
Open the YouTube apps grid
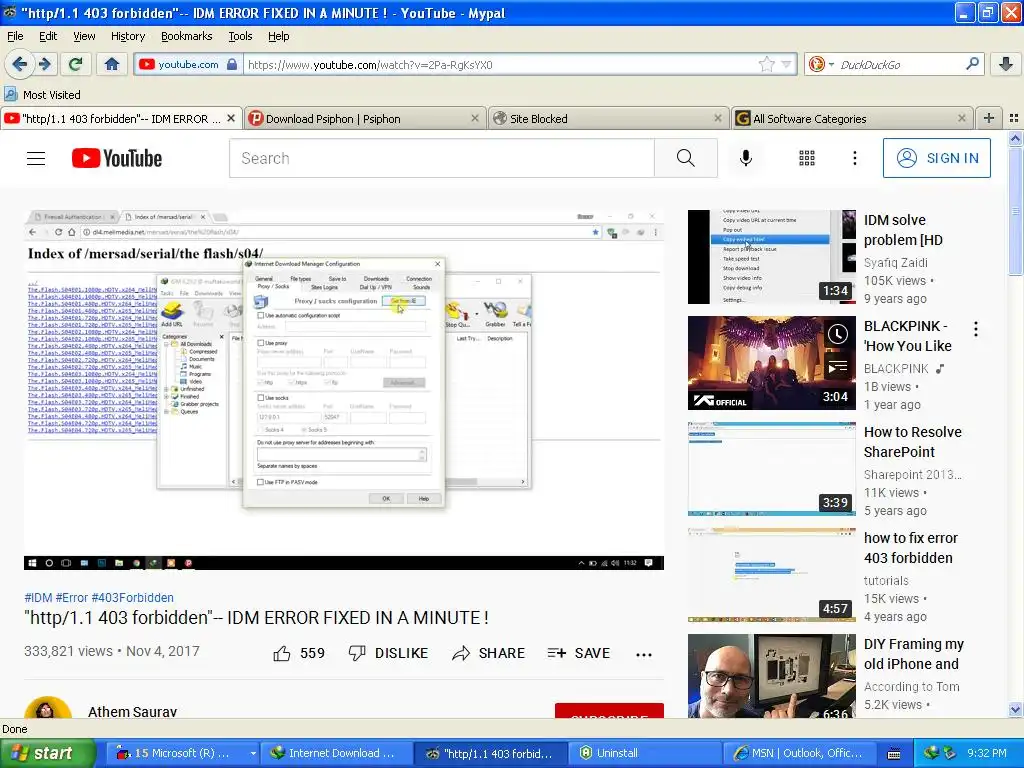click(807, 158)
